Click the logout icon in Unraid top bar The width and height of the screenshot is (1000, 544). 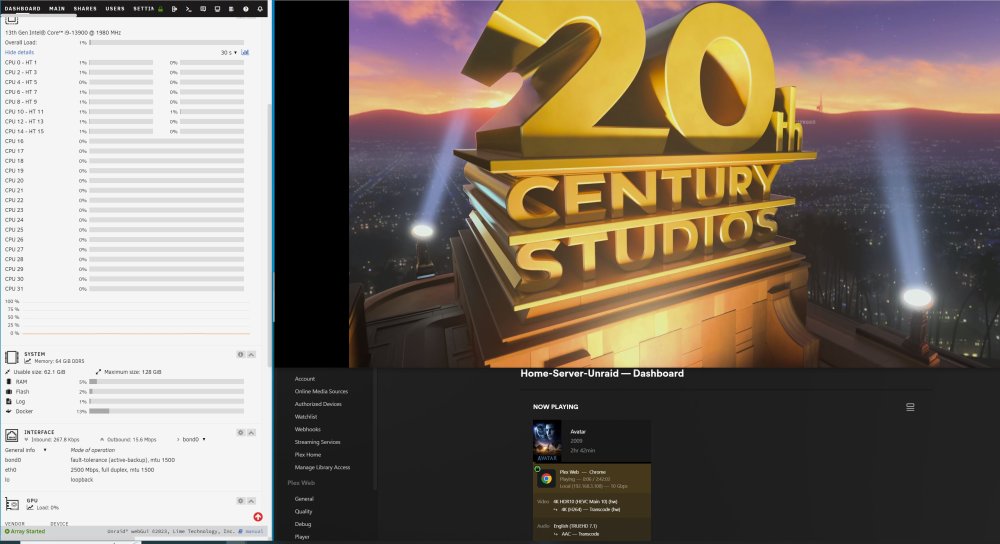(175, 9)
